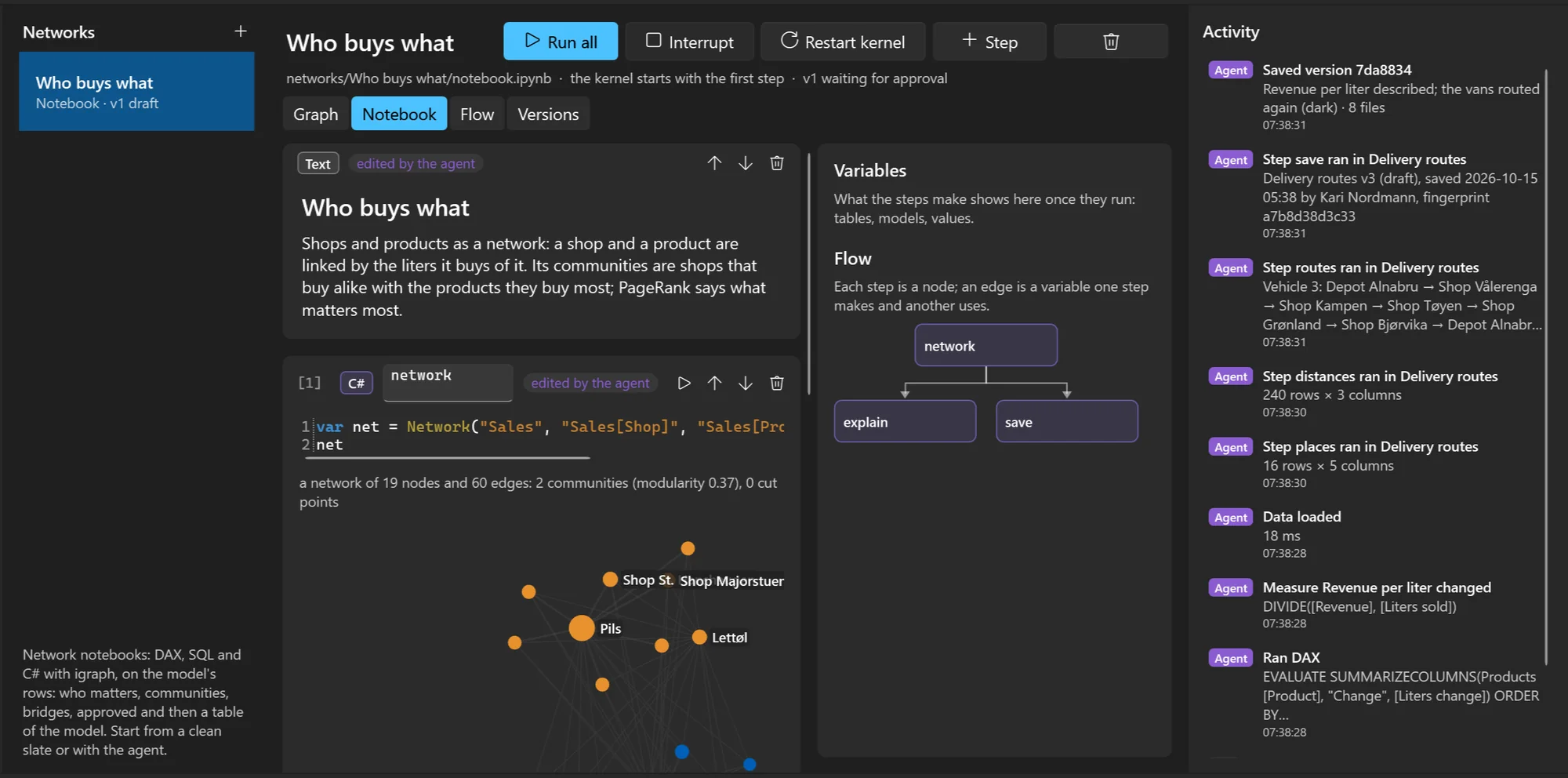This screenshot has width=1568, height=778.
Task: Click the cell index [1] label
Action: 310,383
